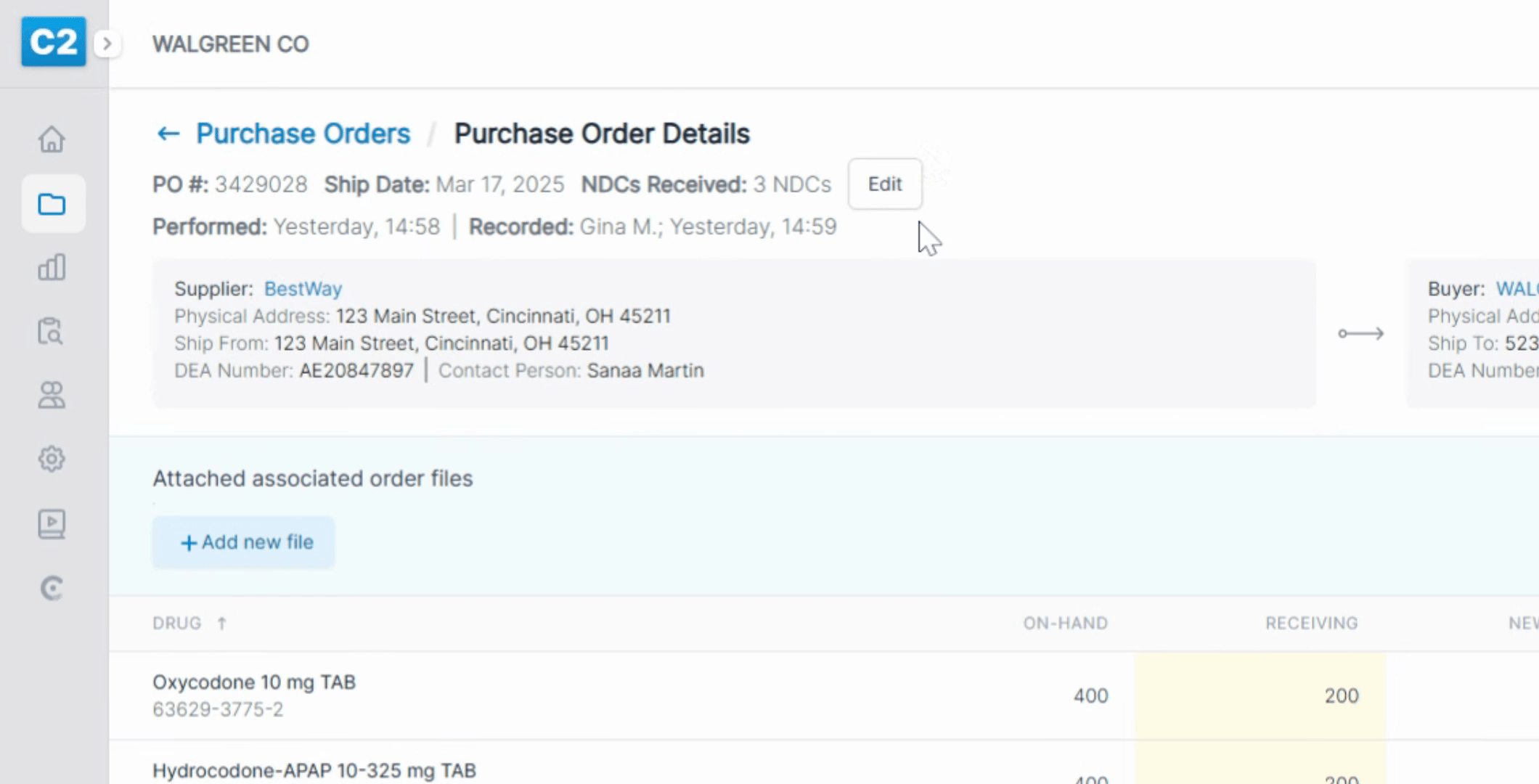Expand the sidebar with chevron arrow
Image resolution: width=1539 pixels, height=784 pixels.
pos(107,44)
